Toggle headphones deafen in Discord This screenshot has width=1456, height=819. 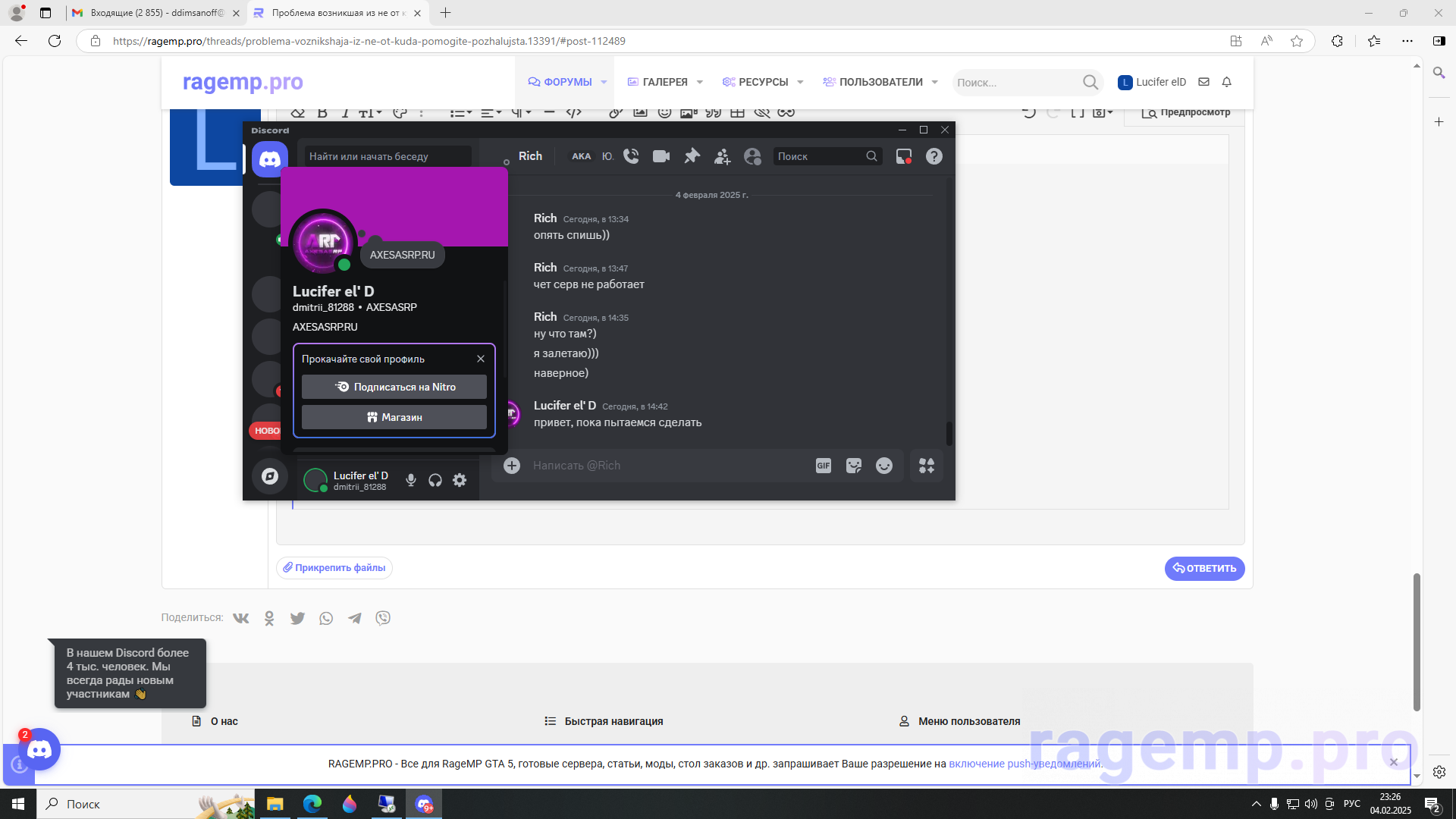[435, 480]
